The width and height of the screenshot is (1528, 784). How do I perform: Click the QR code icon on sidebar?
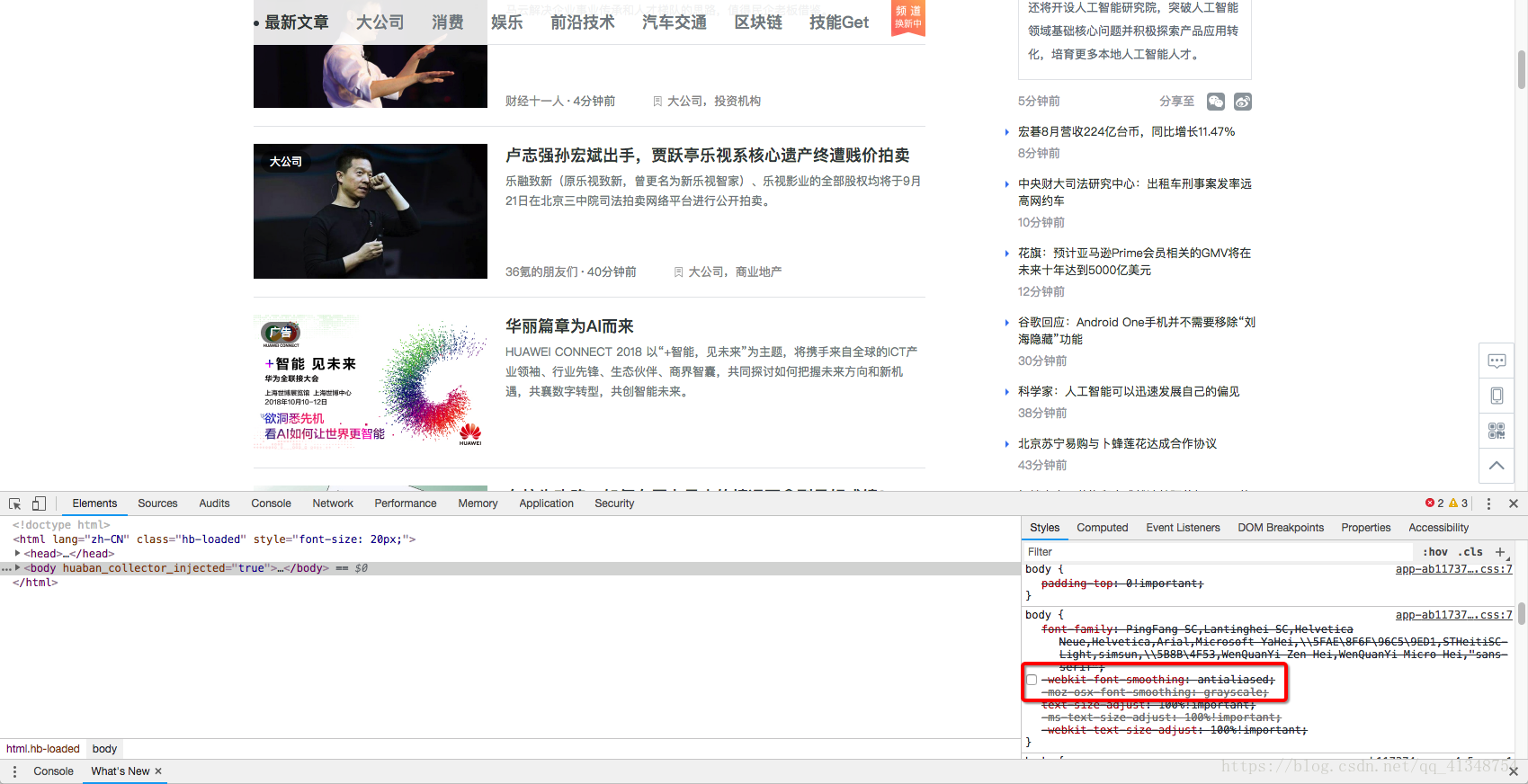[x=1497, y=431]
